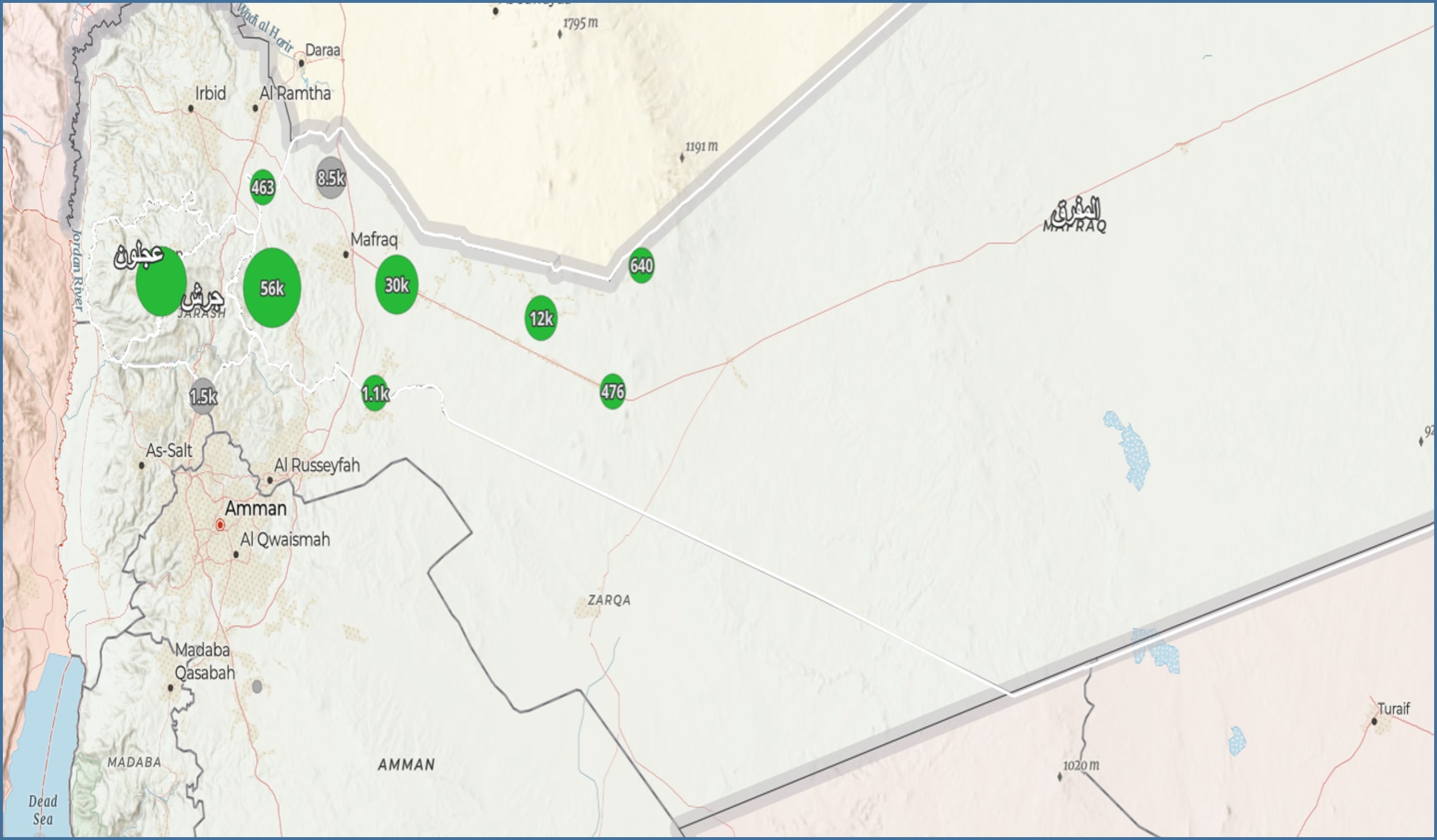Click the unlabeled large green circle near Jarash
Image resolution: width=1437 pixels, height=840 pixels.
pyautogui.click(x=161, y=282)
